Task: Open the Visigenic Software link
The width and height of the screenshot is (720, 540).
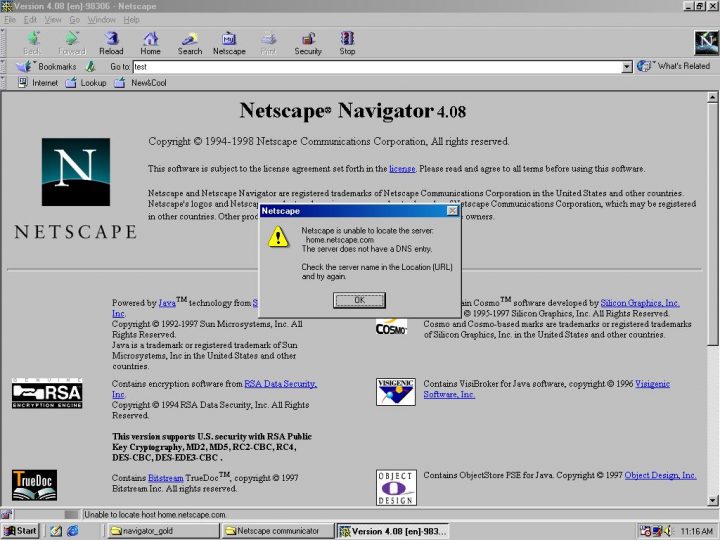Action: (652, 384)
